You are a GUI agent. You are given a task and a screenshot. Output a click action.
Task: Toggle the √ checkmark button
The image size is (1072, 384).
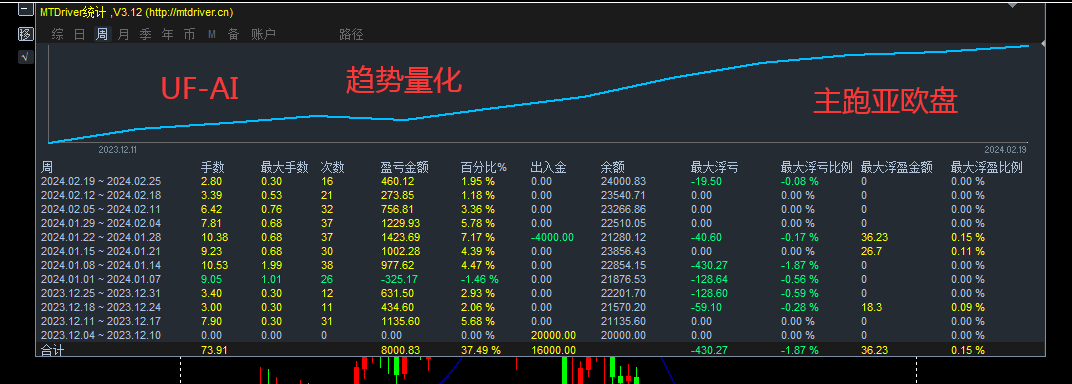pyautogui.click(x=25, y=57)
